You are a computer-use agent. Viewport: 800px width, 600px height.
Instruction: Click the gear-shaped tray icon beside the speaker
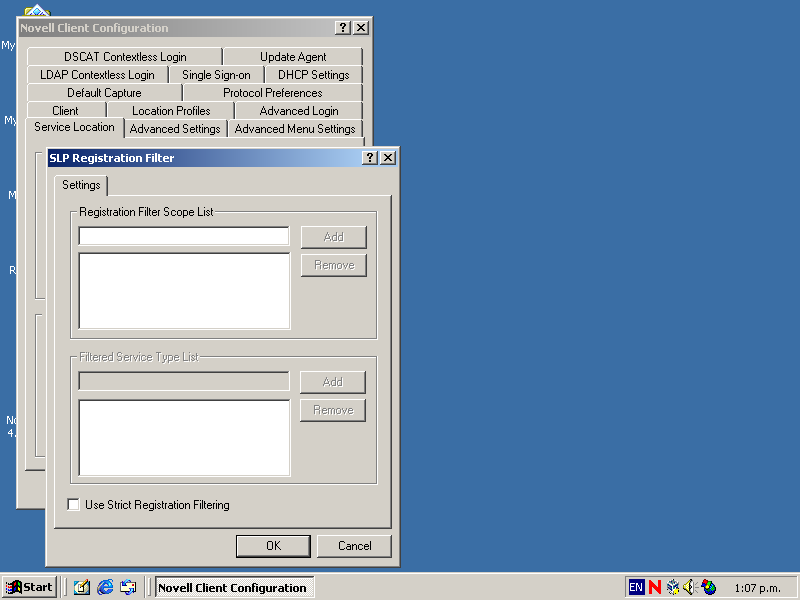[672, 587]
